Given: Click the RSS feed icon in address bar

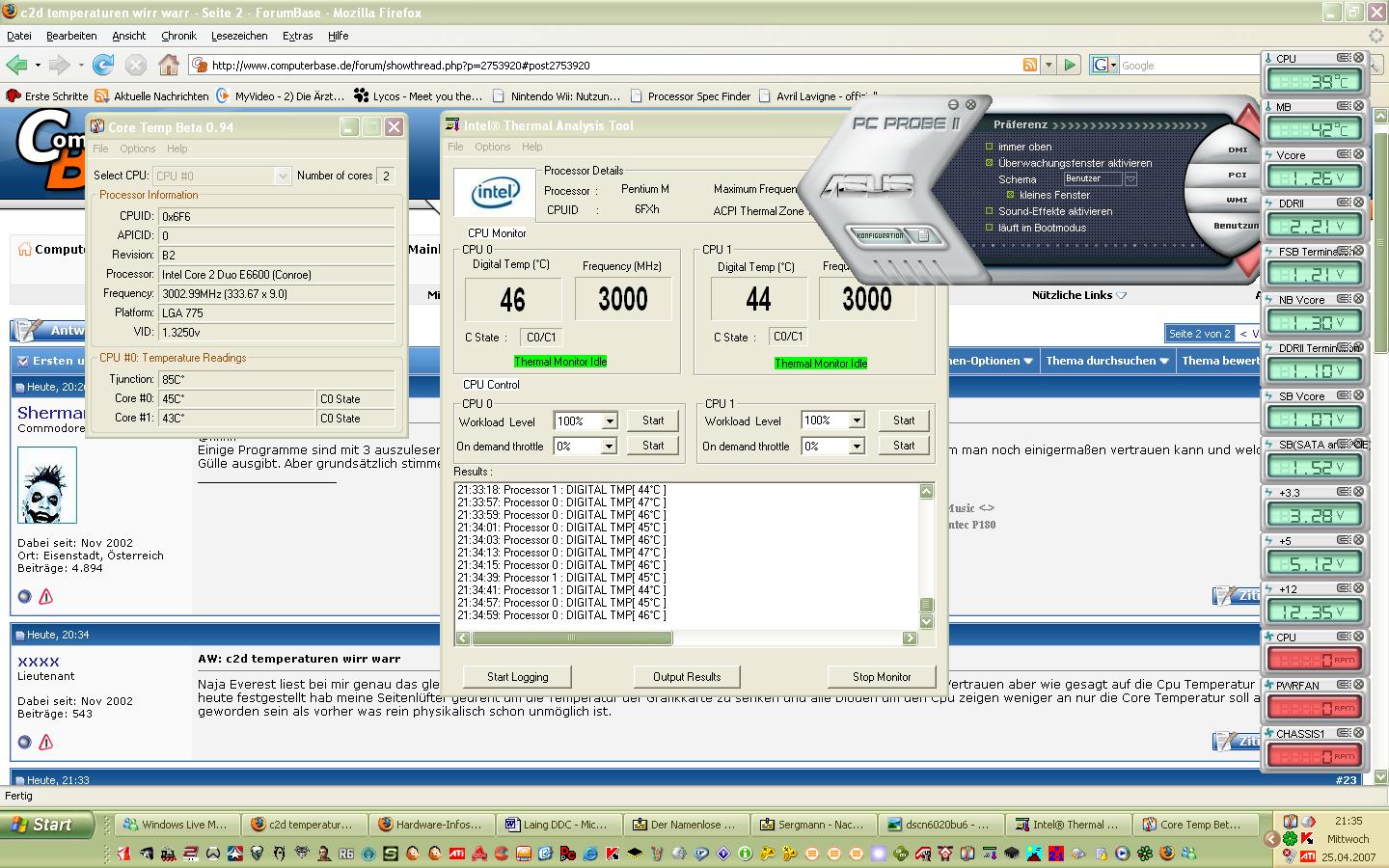Looking at the screenshot, I should tap(1030, 65).
